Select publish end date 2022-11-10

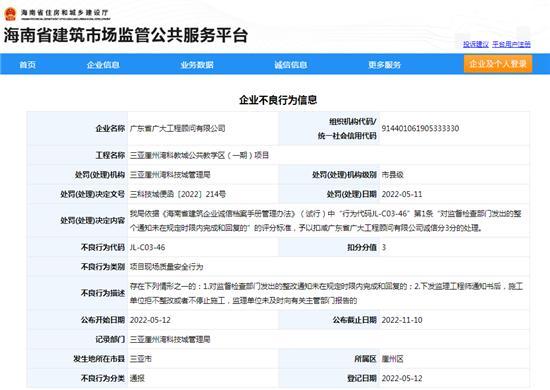(x=402, y=320)
